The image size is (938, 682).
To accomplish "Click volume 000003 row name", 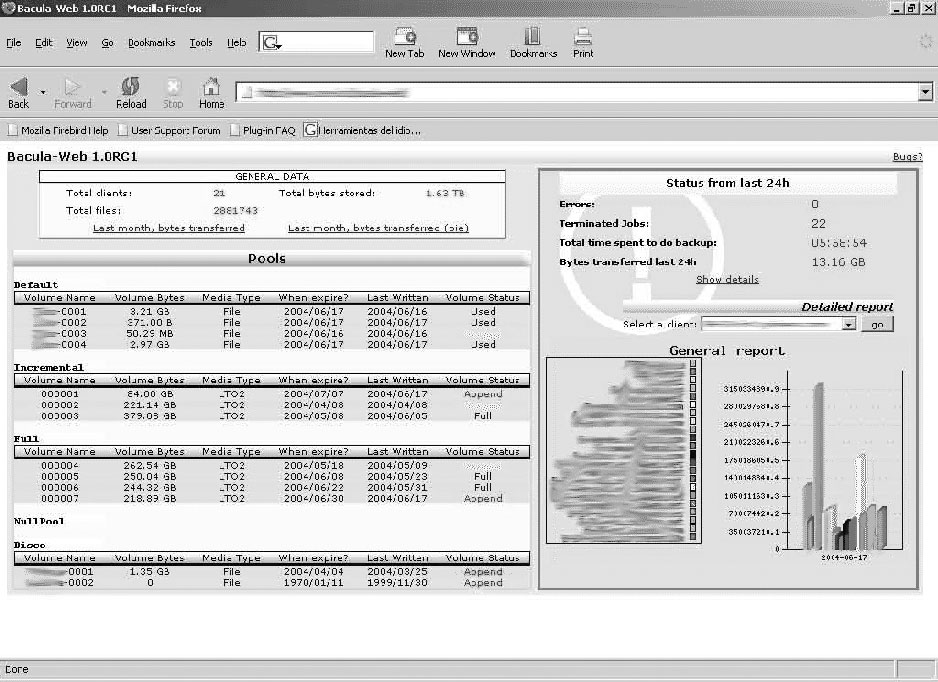I will tap(60, 416).
